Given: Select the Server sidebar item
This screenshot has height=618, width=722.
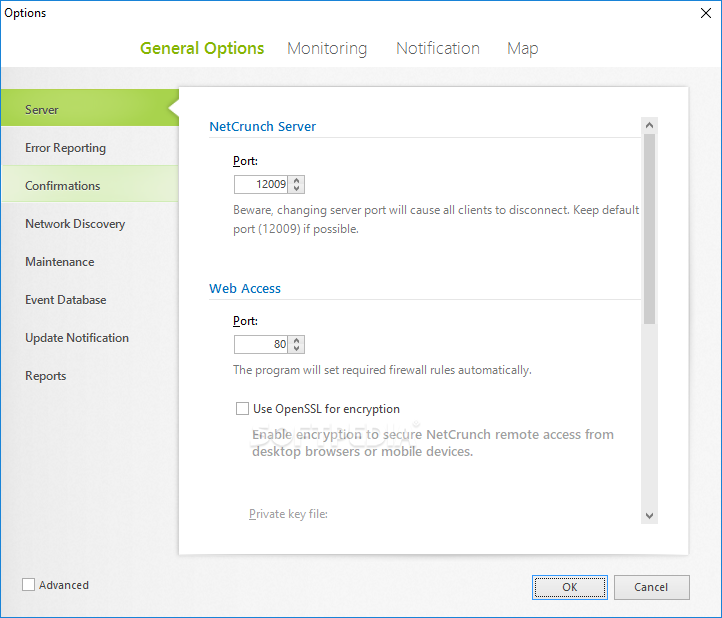Looking at the screenshot, I should coord(90,110).
